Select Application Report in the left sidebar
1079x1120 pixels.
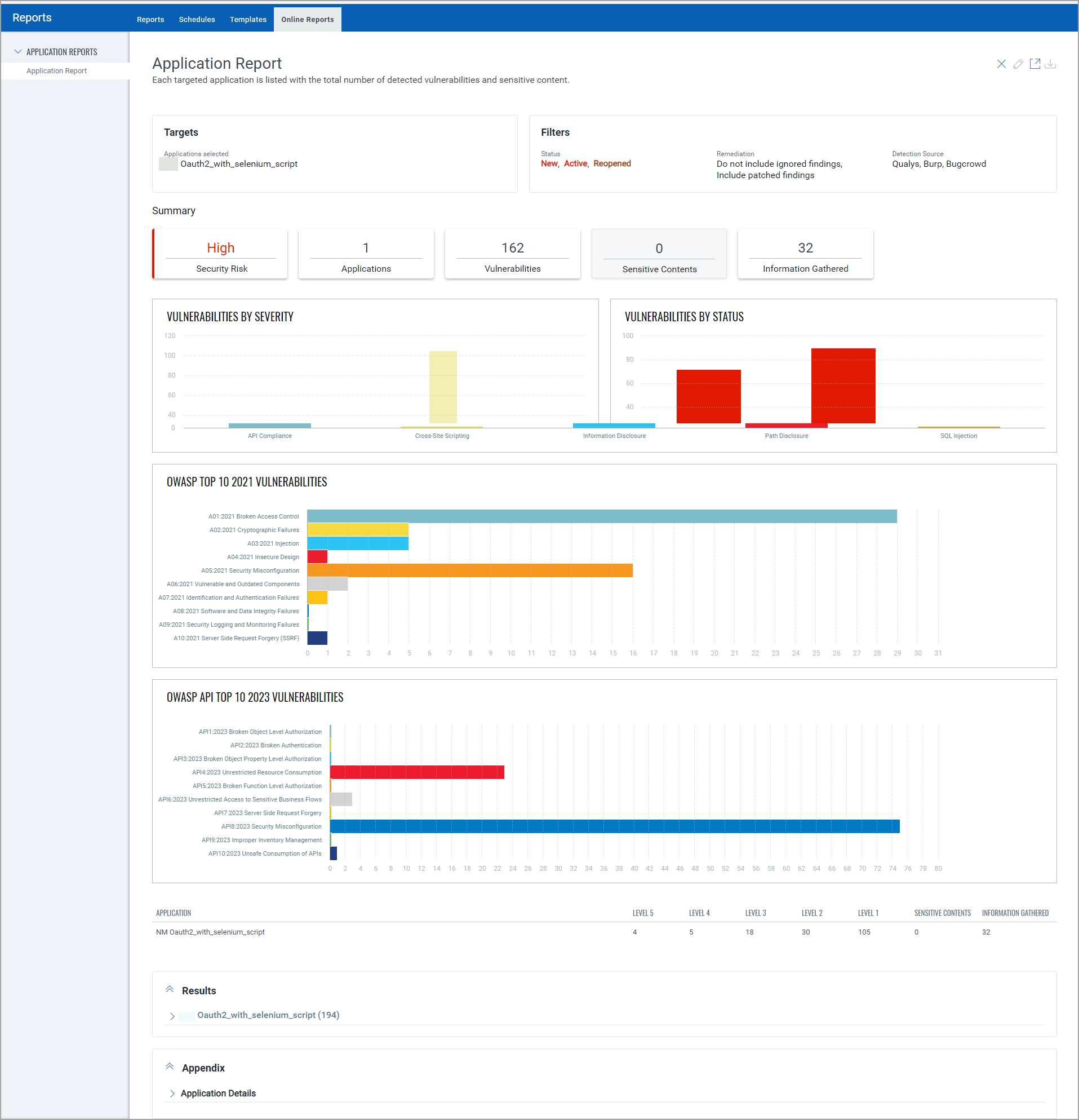[x=56, y=70]
